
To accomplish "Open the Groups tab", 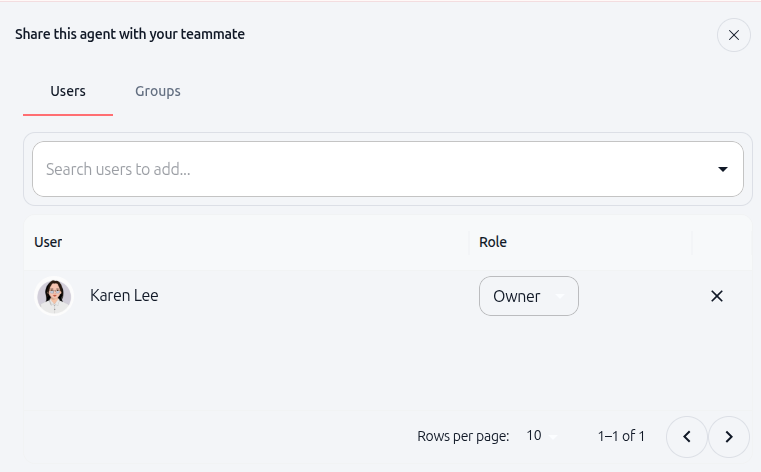I will (158, 91).
